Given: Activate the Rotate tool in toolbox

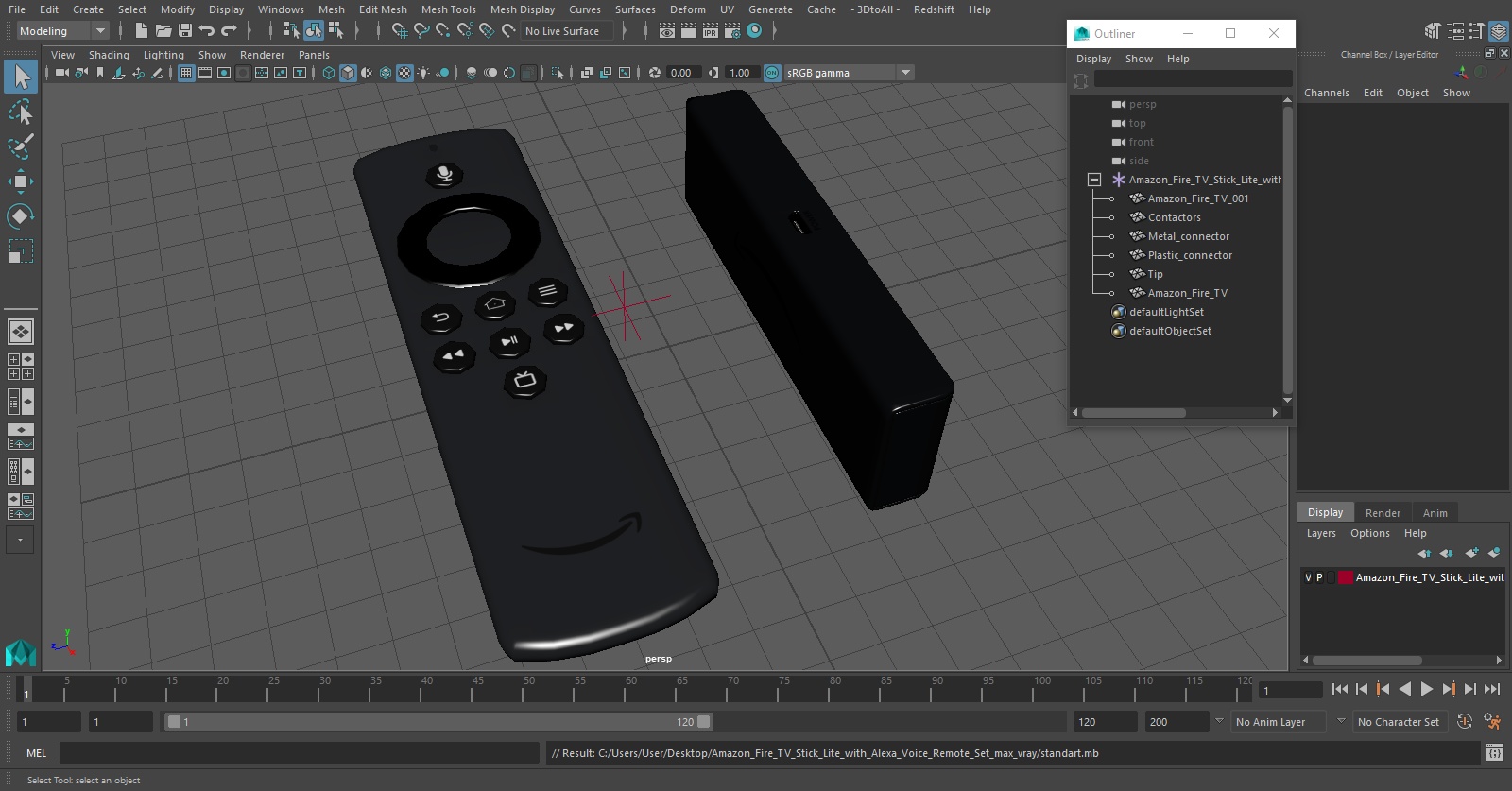Looking at the screenshot, I should (x=21, y=216).
